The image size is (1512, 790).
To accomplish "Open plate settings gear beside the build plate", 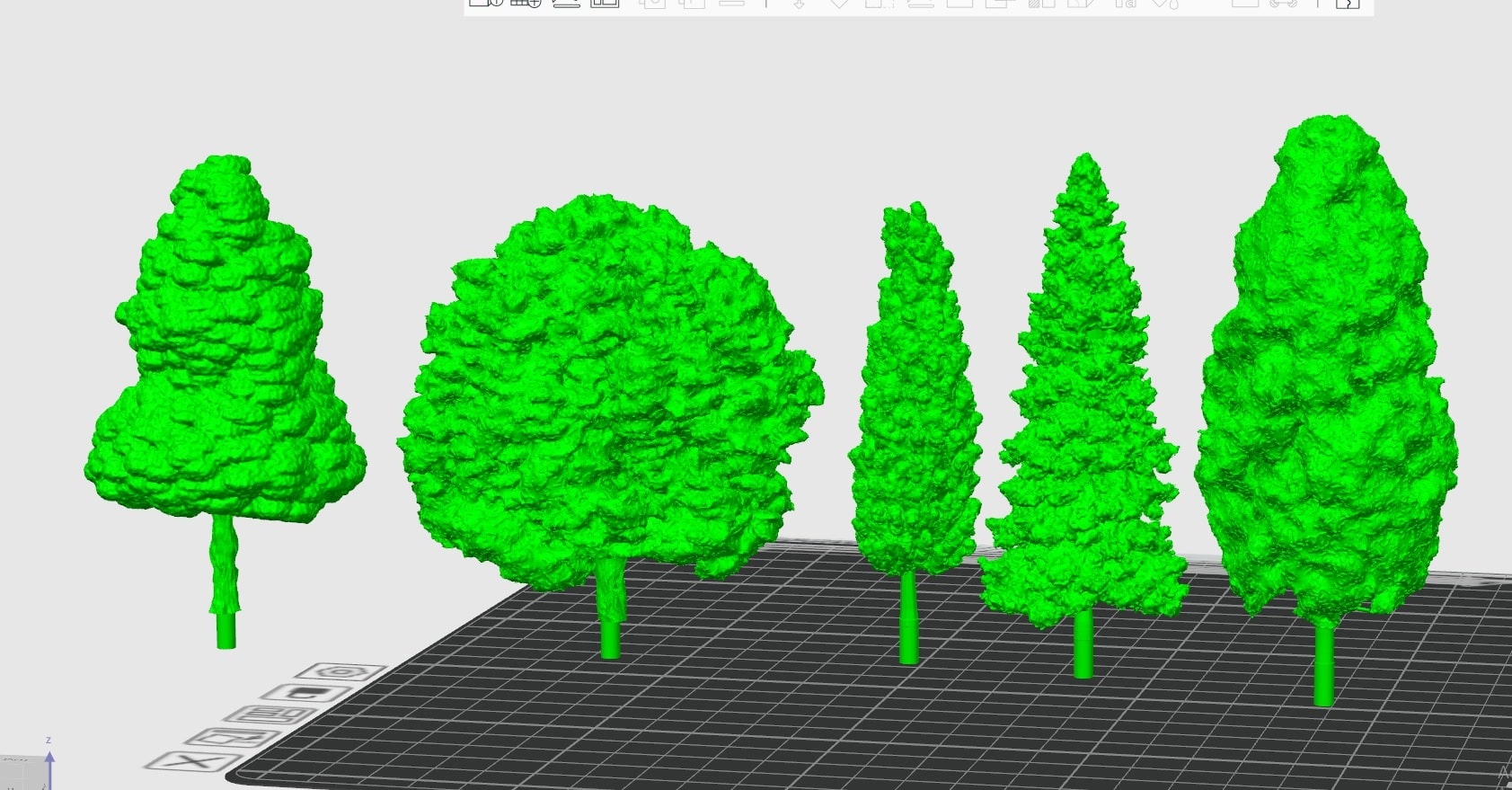I will point(341,671).
